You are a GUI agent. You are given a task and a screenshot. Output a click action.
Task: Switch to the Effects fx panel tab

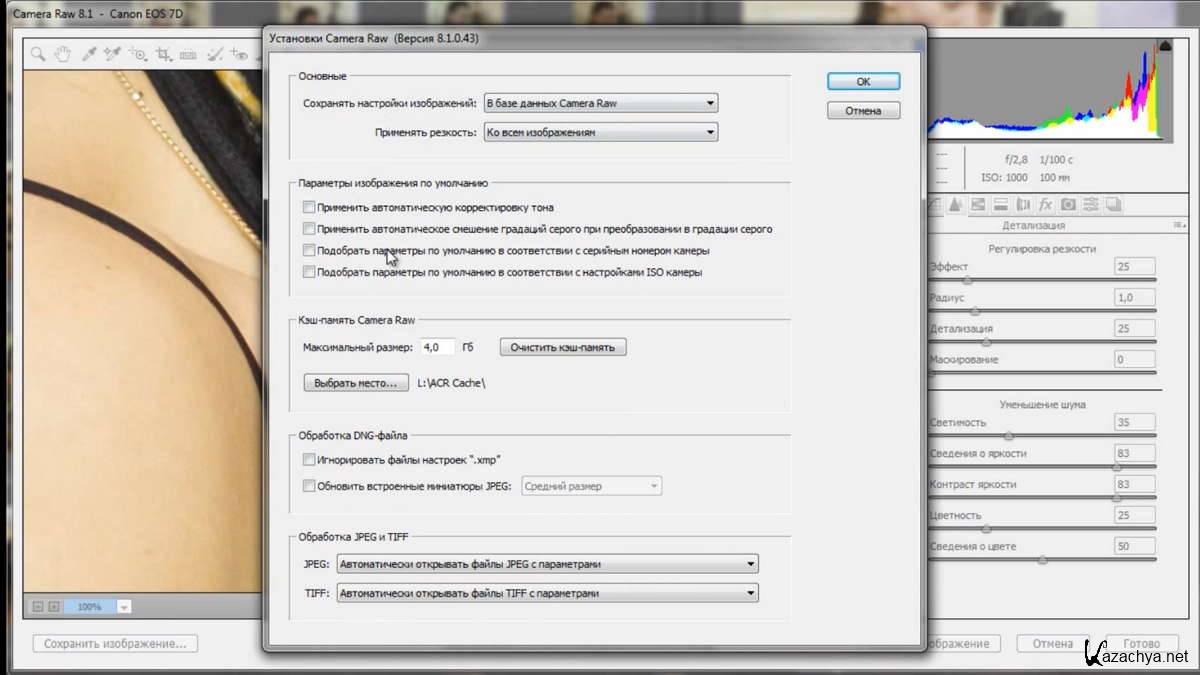[1046, 204]
